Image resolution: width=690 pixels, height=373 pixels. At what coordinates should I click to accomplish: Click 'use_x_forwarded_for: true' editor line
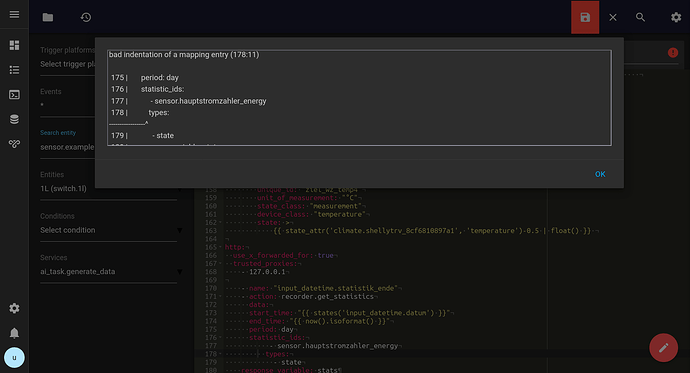283,256
